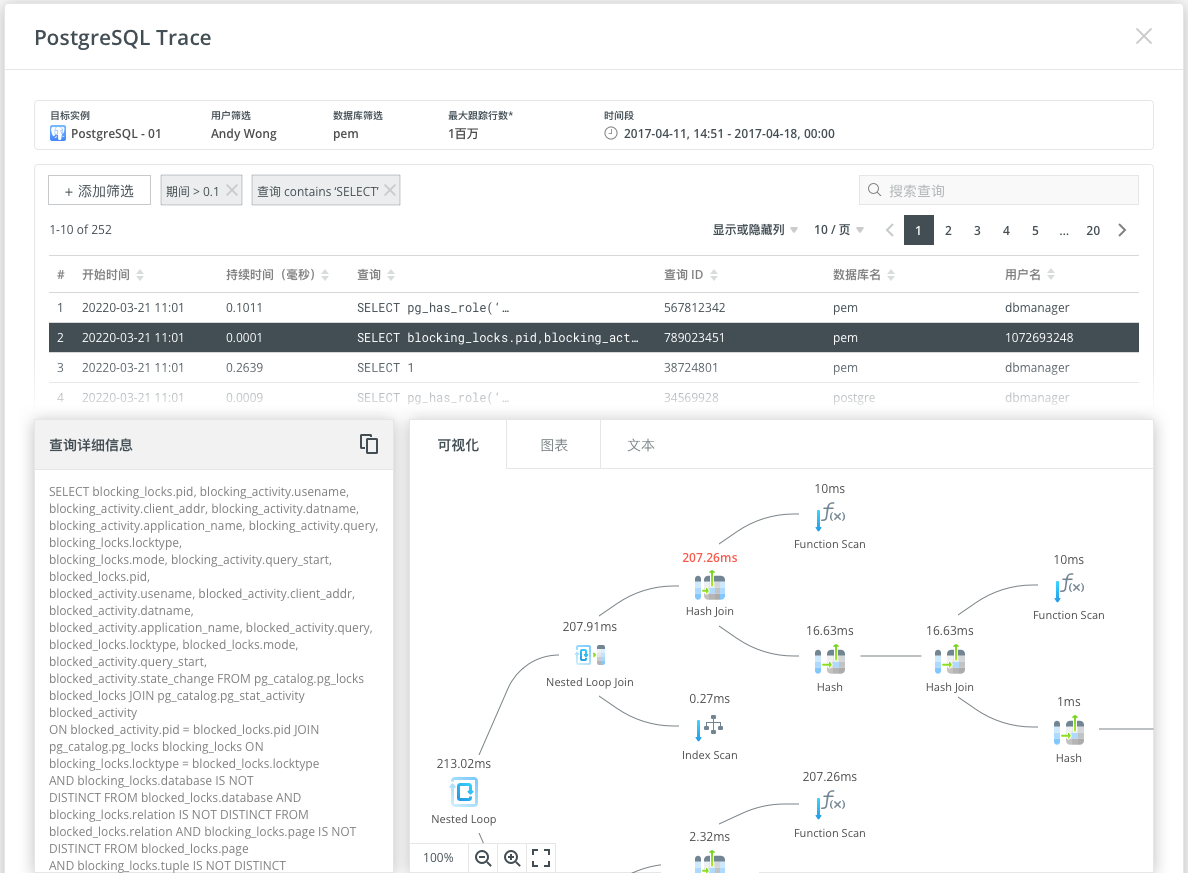Click the 'SELECT 1' query cell
The height and width of the screenshot is (873, 1188).
(x=386, y=368)
